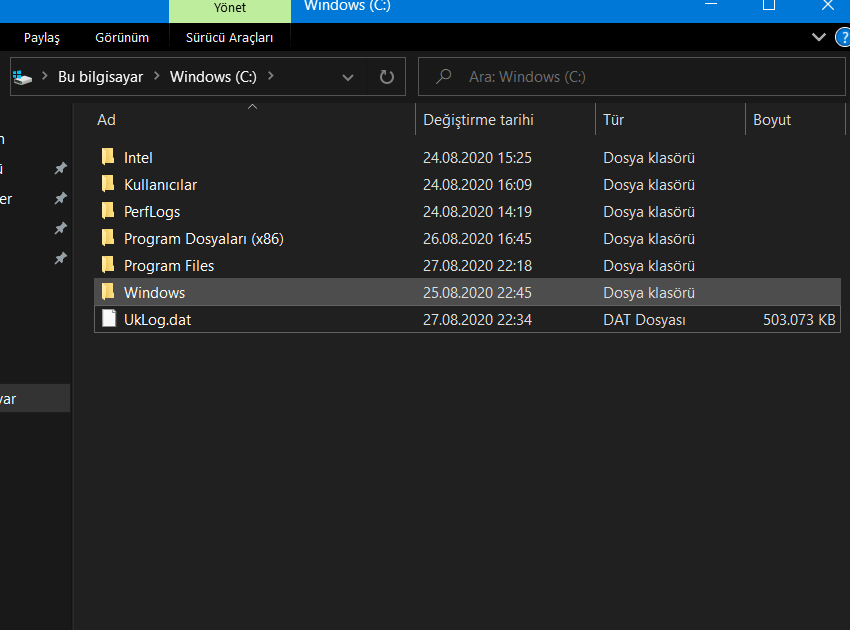Image resolution: width=850 pixels, height=630 pixels.
Task: Expand chevron after Windows (C:) breadcrumb
Action: (x=271, y=76)
